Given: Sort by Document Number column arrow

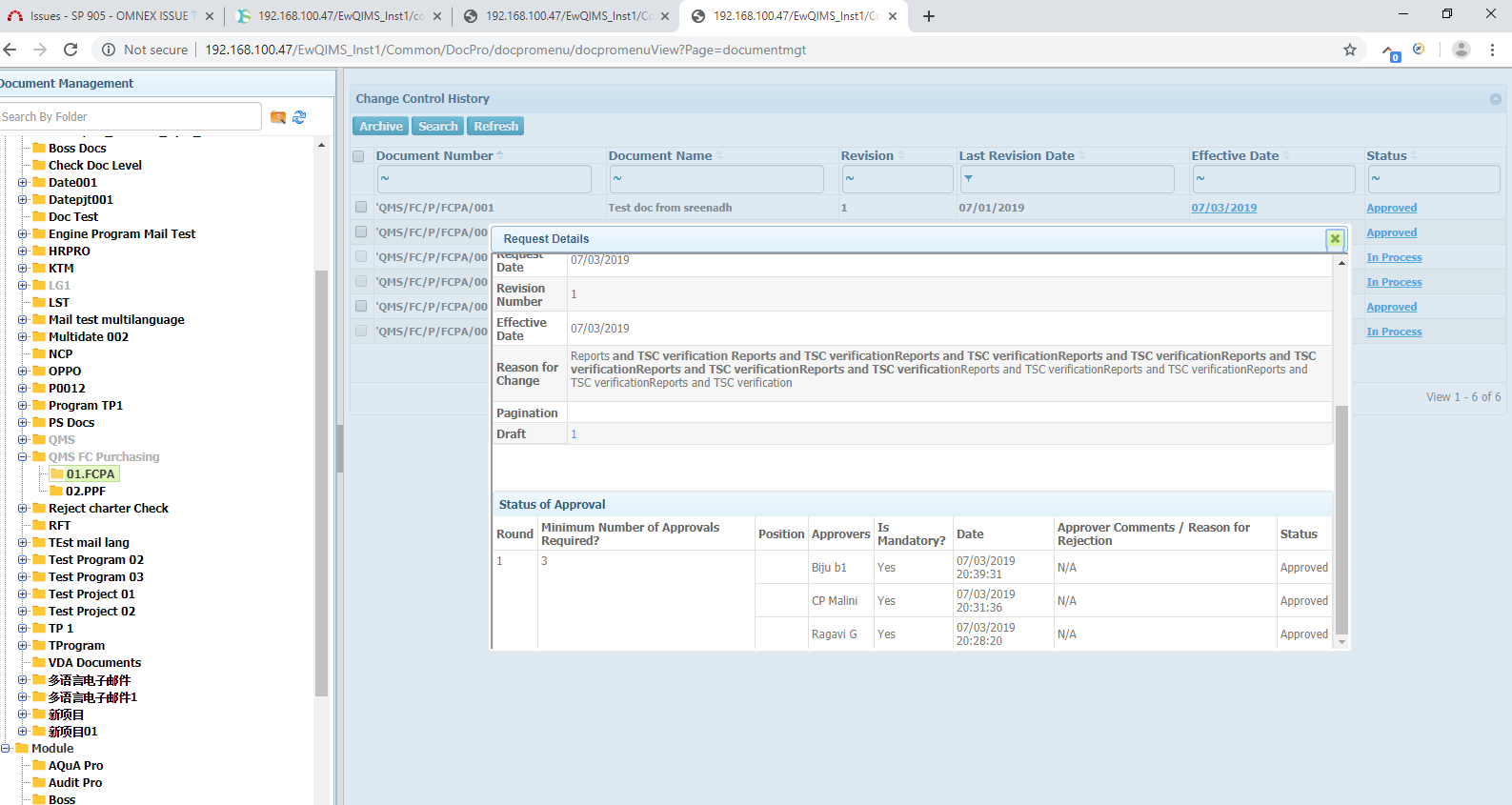Looking at the screenshot, I should (500, 154).
